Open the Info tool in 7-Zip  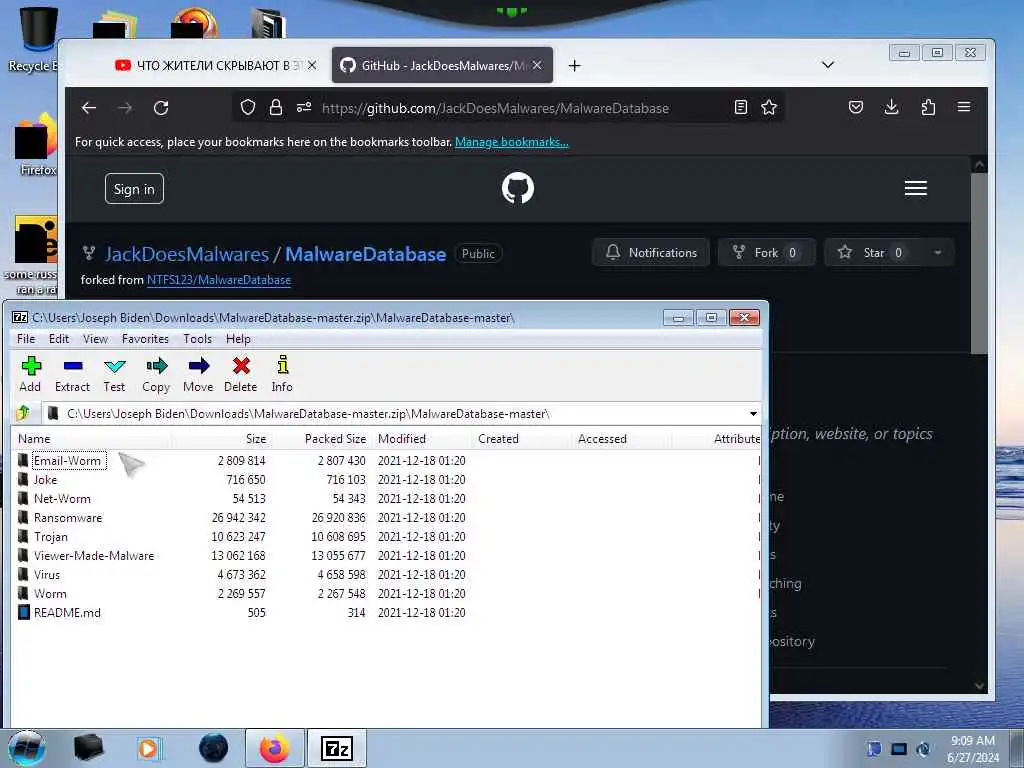click(282, 374)
